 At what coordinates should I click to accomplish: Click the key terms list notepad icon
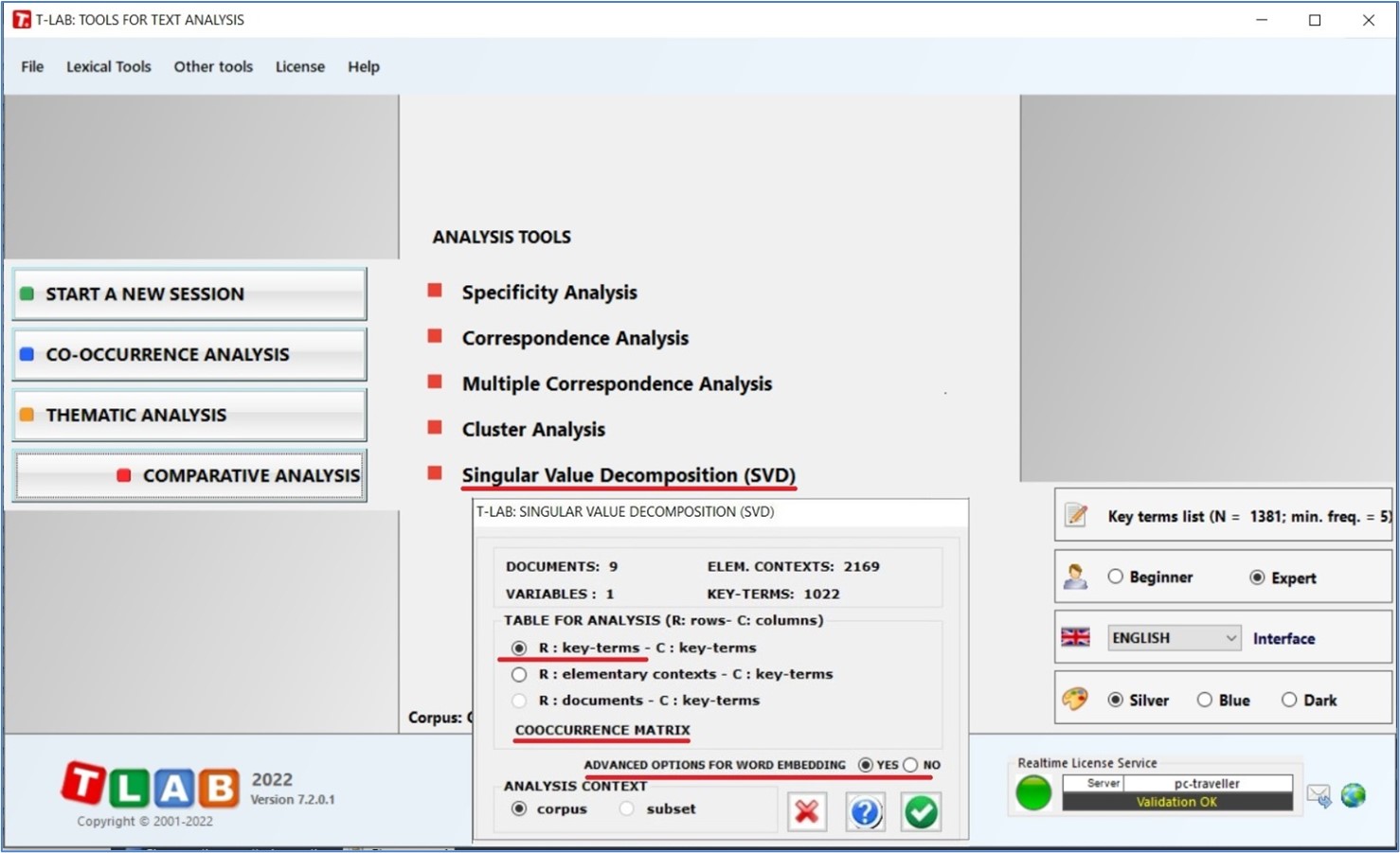(x=1076, y=515)
